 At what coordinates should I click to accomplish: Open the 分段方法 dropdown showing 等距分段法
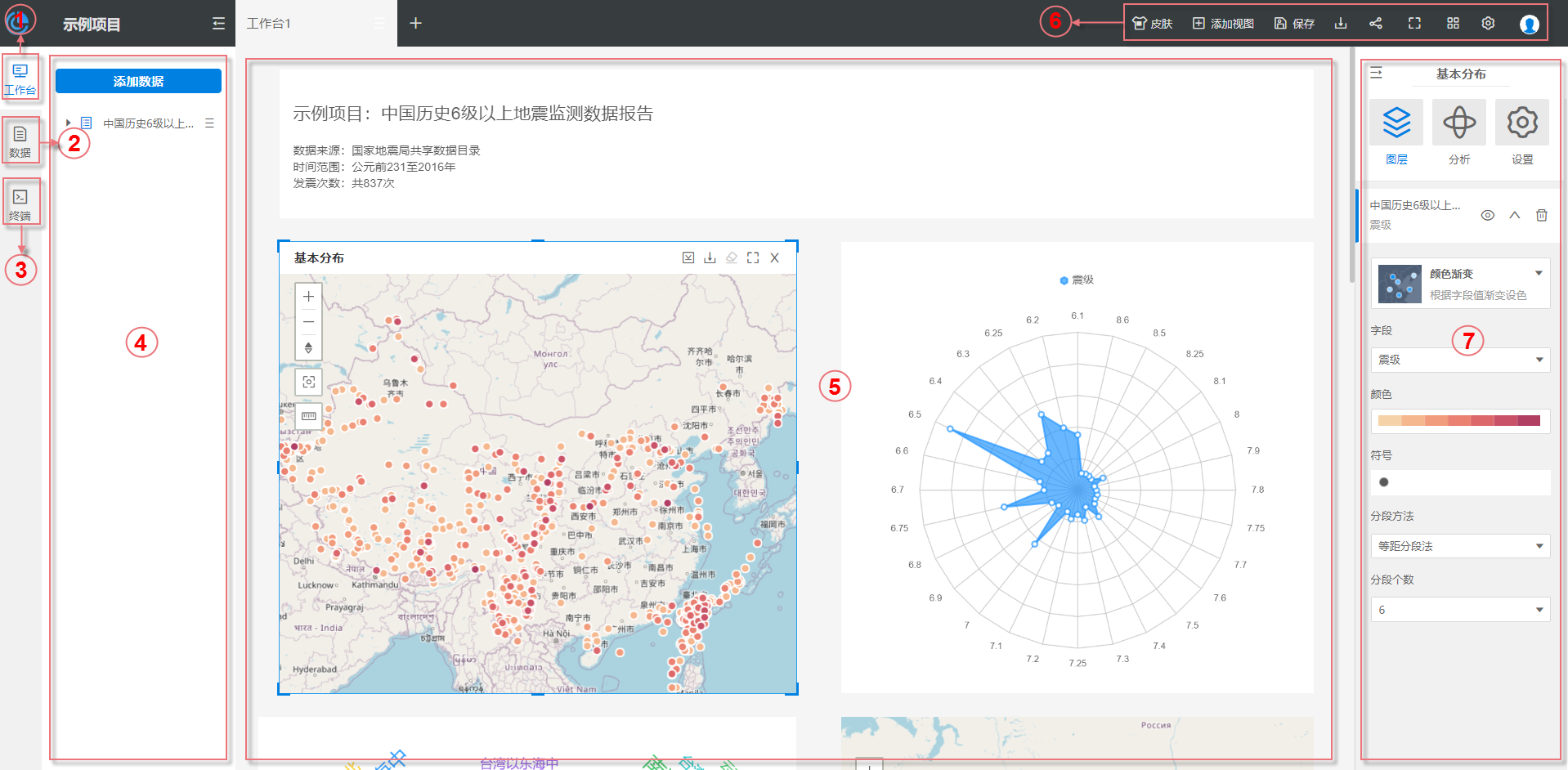point(1459,546)
